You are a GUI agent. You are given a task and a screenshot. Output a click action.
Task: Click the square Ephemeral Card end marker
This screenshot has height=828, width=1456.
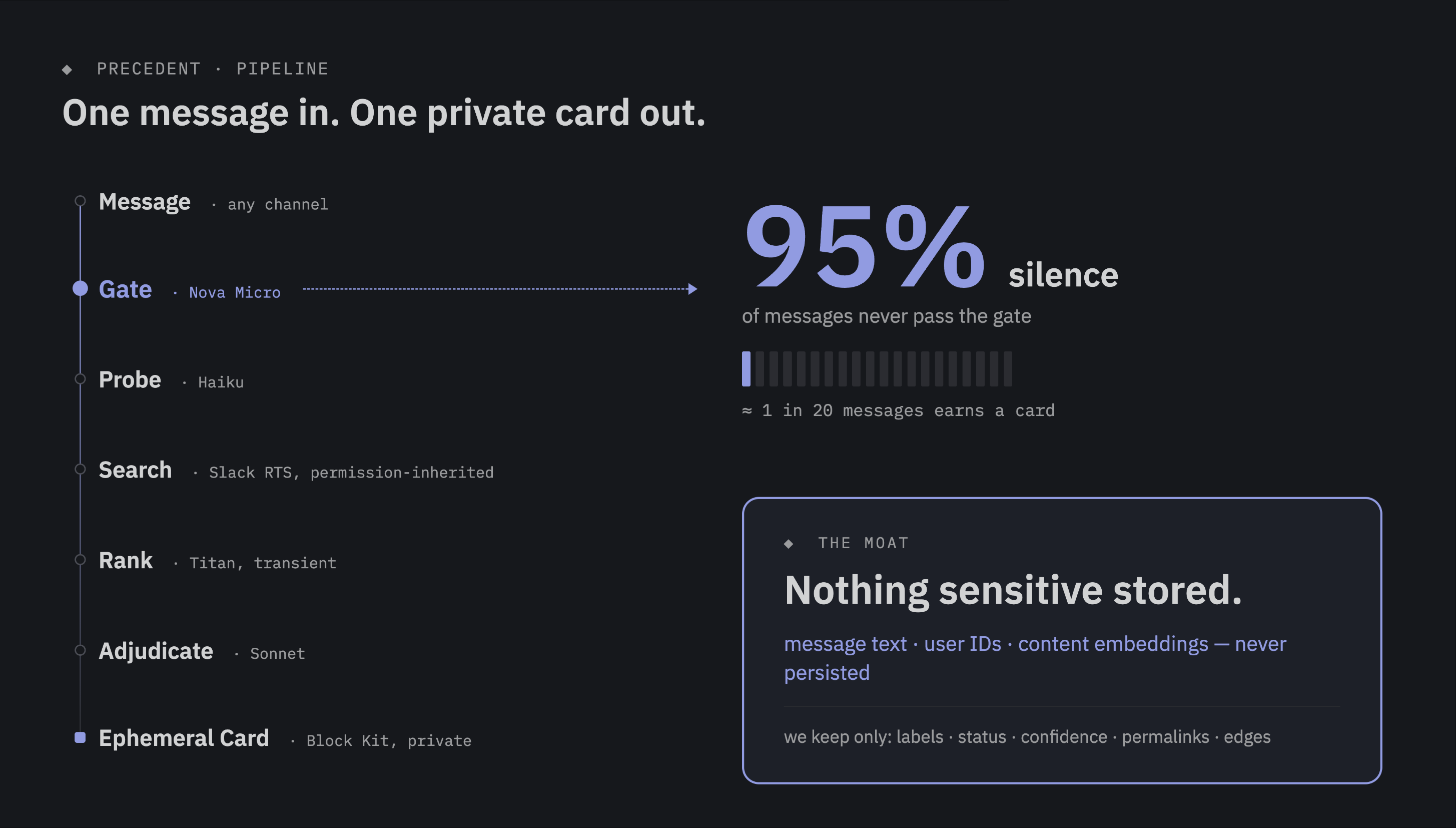(x=80, y=737)
